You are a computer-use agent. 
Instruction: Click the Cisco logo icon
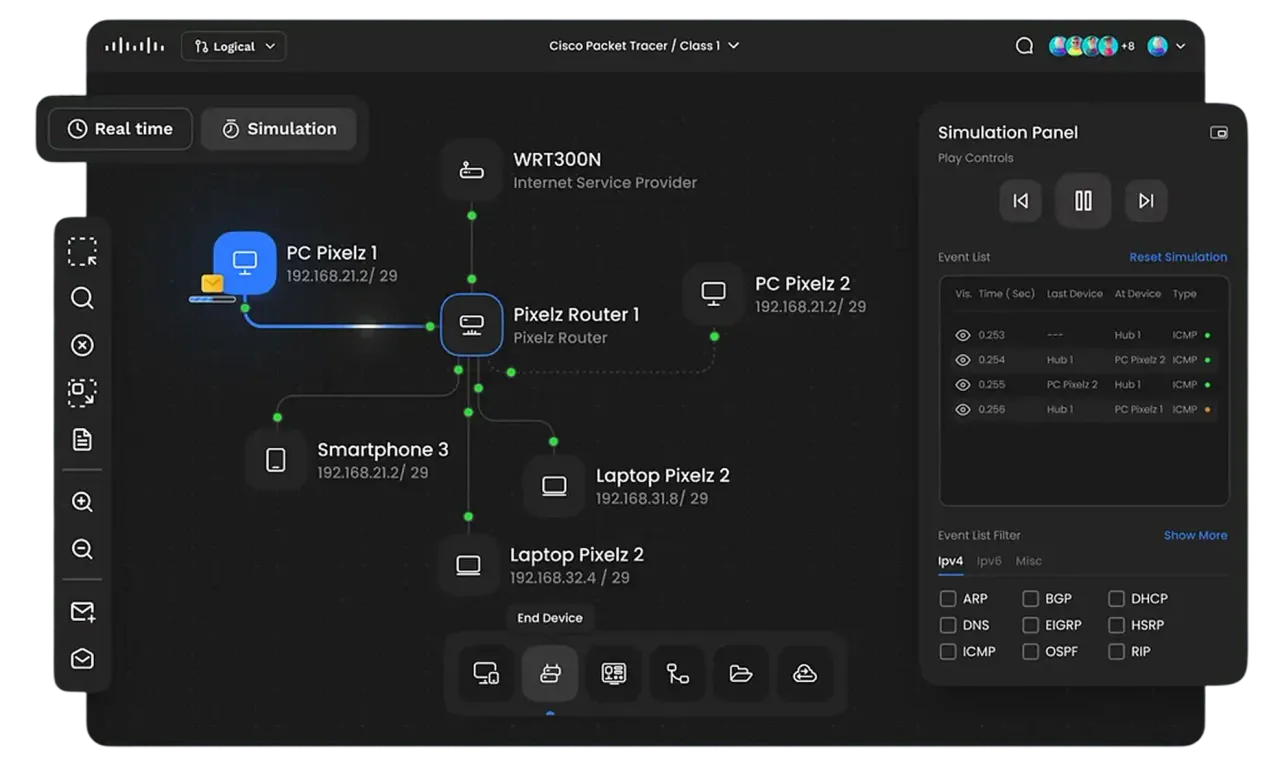[x=134, y=46]
